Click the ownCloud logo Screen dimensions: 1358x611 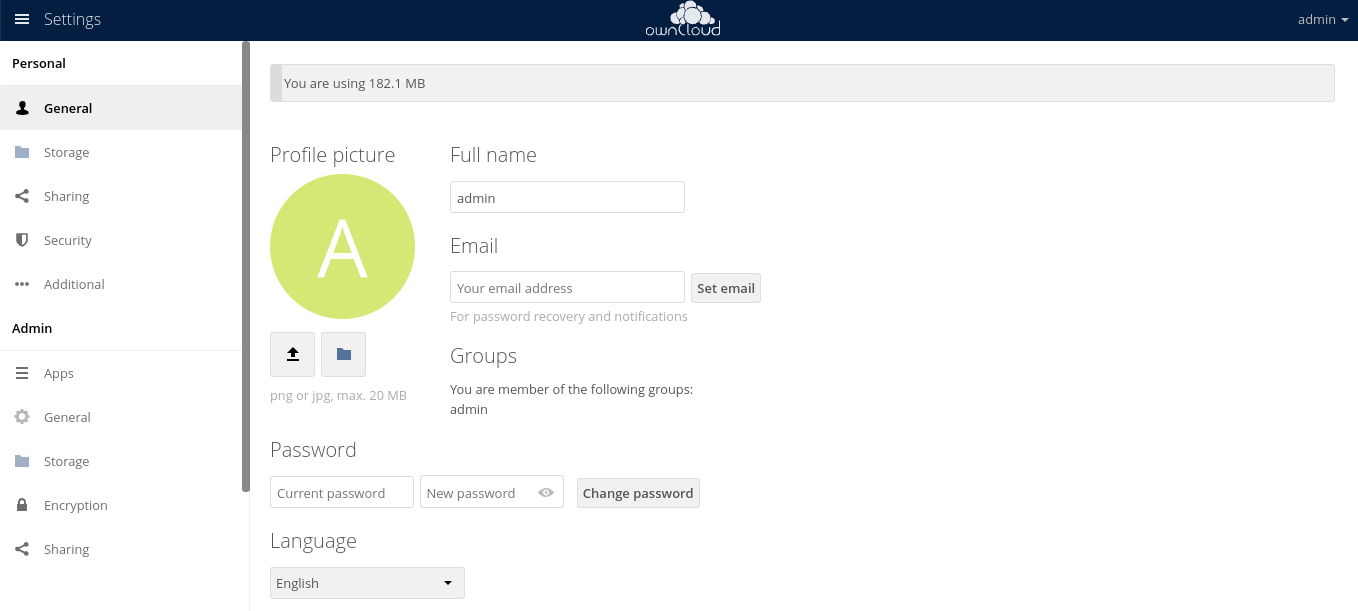[x=683, y=19]
